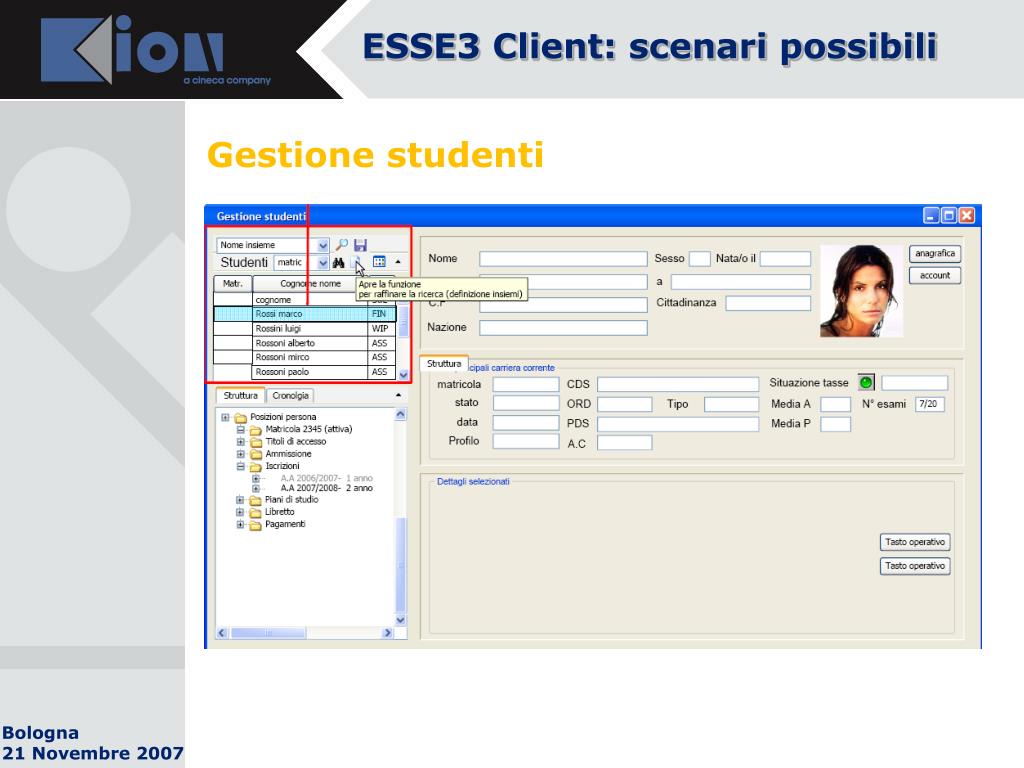Click the account button
This screenshot has width=1024, height=768.
(x=935, y=276)
